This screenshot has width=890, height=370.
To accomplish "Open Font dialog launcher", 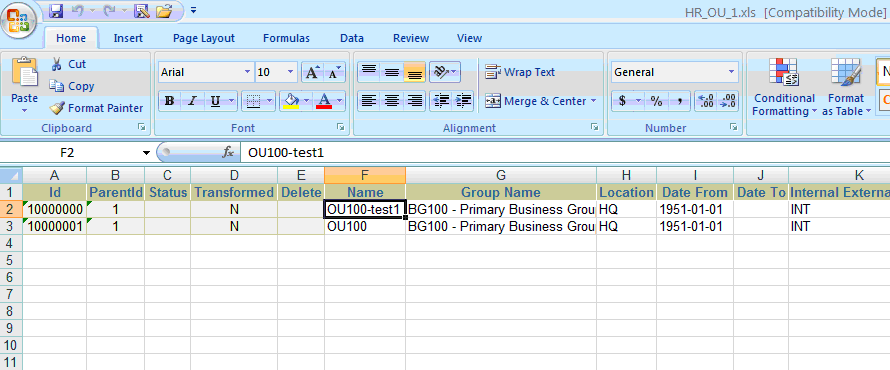I will pyautogui.click(x=341, y=128).
